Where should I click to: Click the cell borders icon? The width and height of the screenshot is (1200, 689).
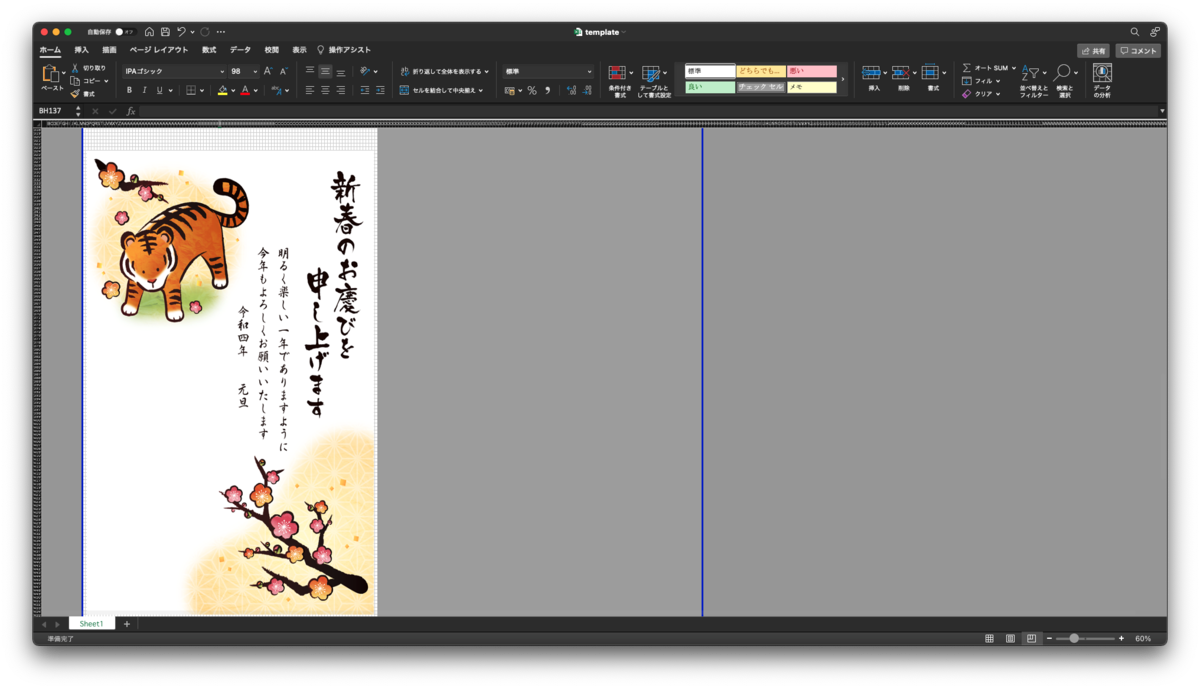click(191, 90)
